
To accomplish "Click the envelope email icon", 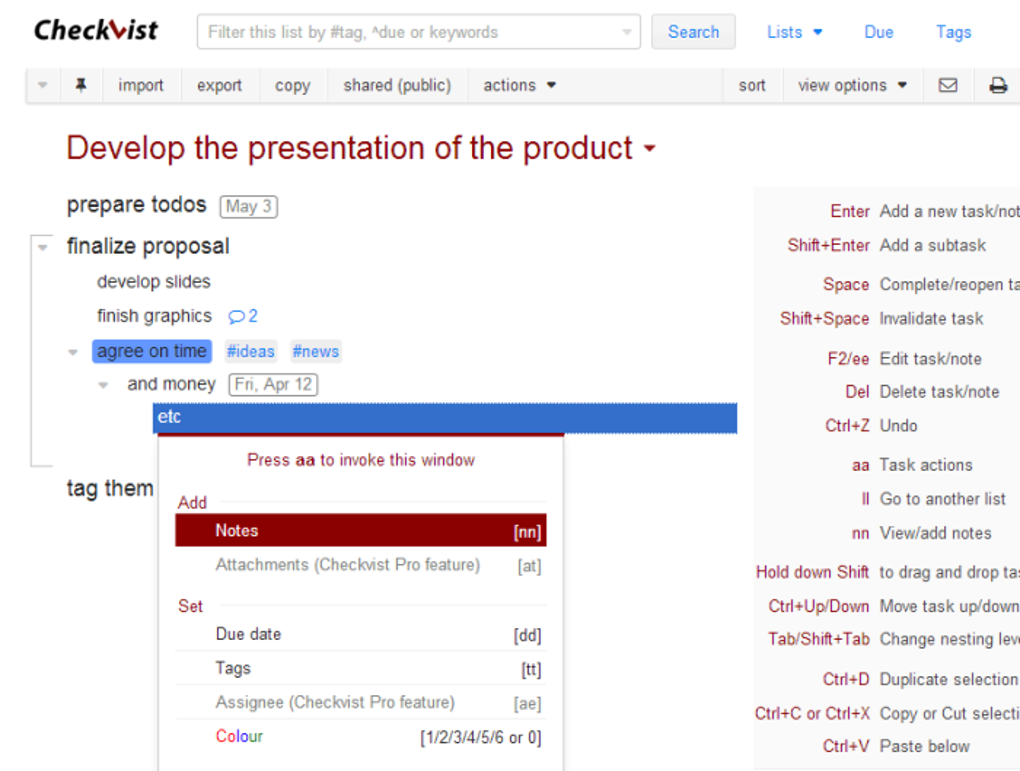I will (948, 86).
